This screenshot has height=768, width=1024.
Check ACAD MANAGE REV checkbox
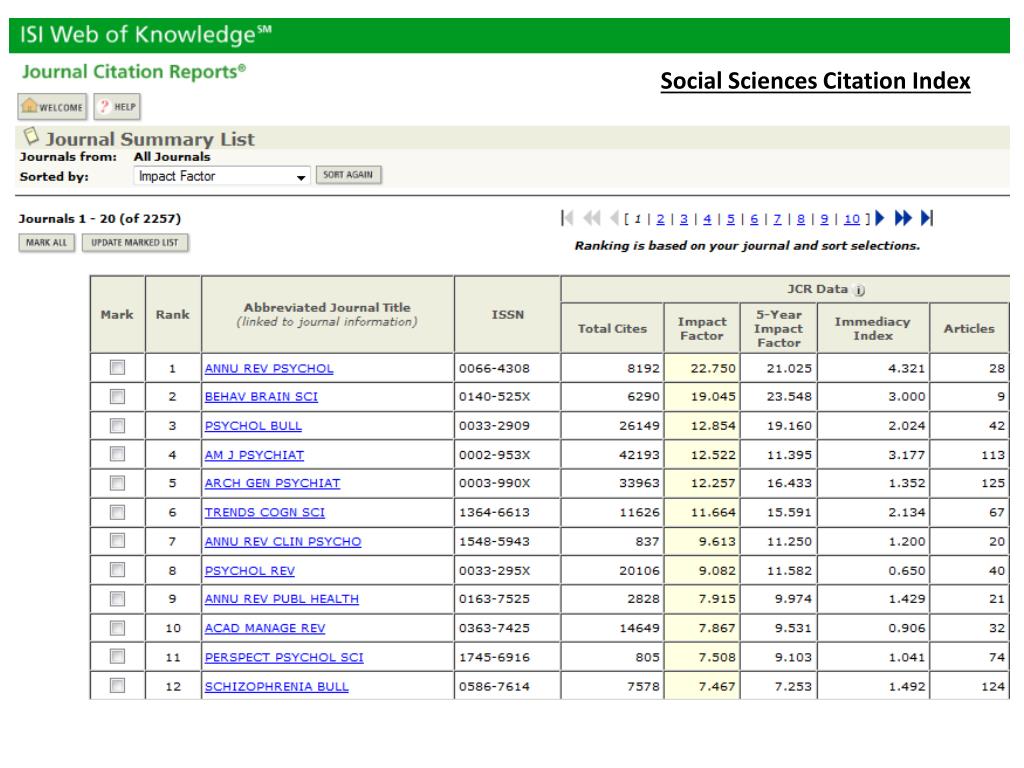point(118,628)
